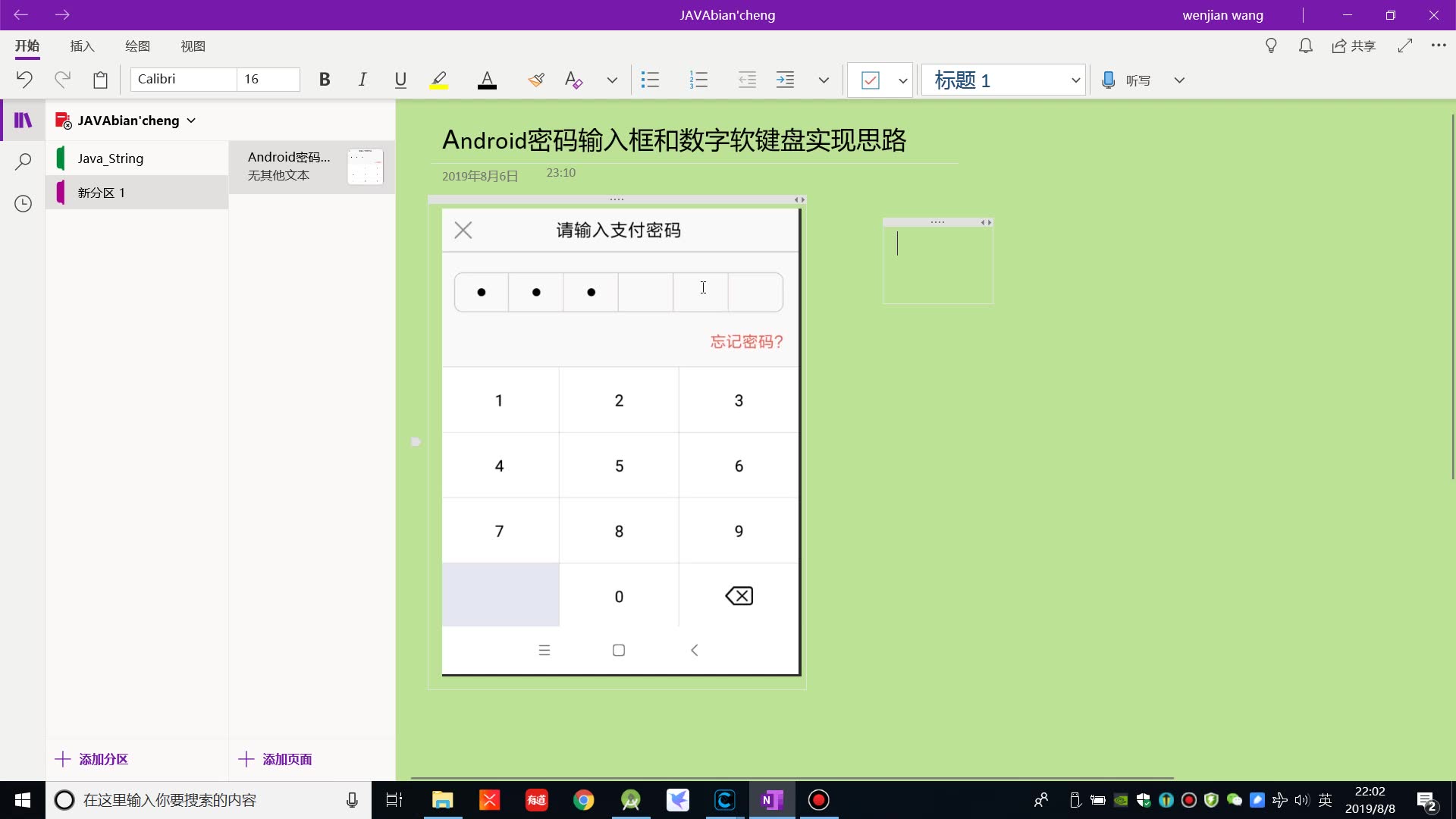This screenshot has width=1456, height=819.
Task: Open search from the left sidebar
Action: pos(22,162)
